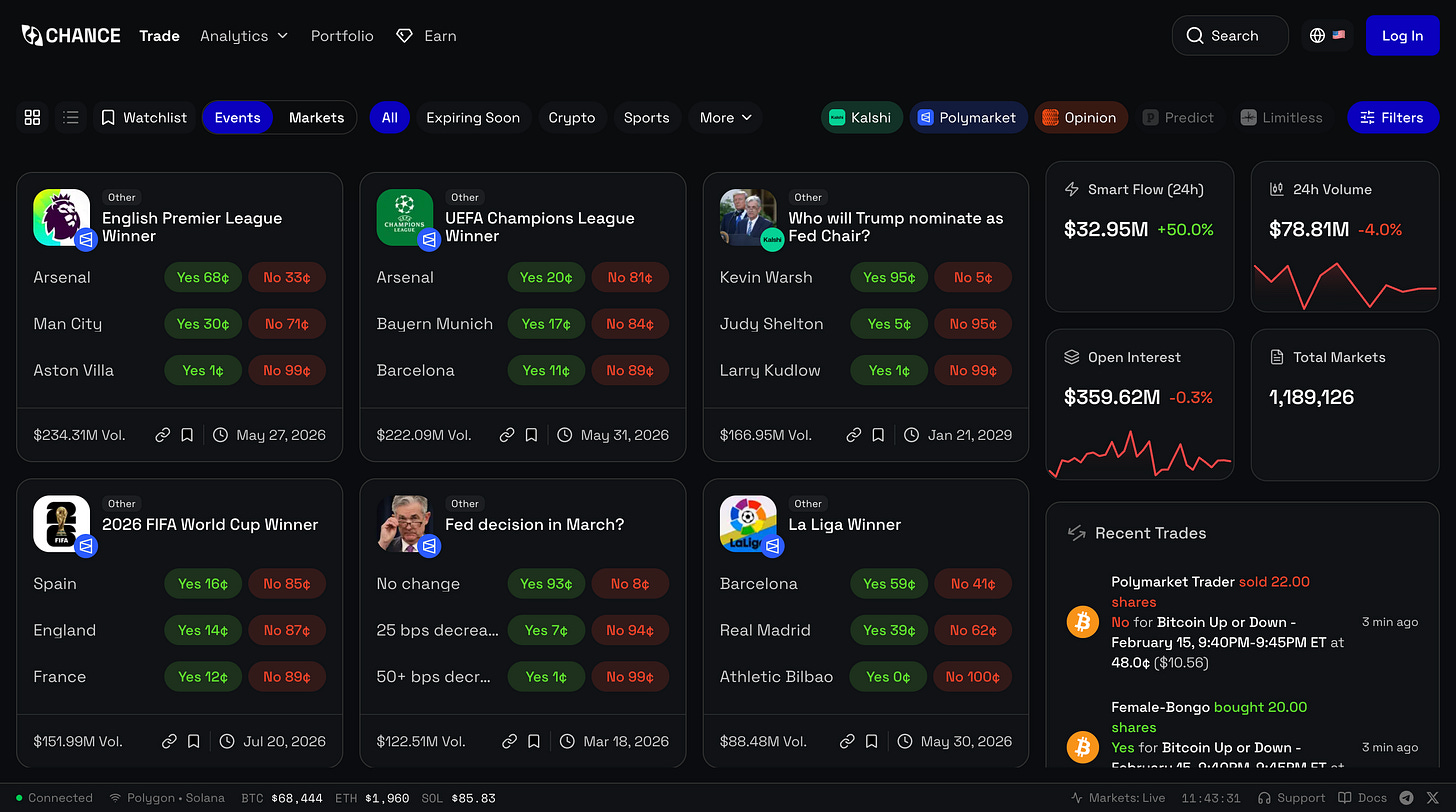Bookmark the English Premier League Winner card

point(187,435)
